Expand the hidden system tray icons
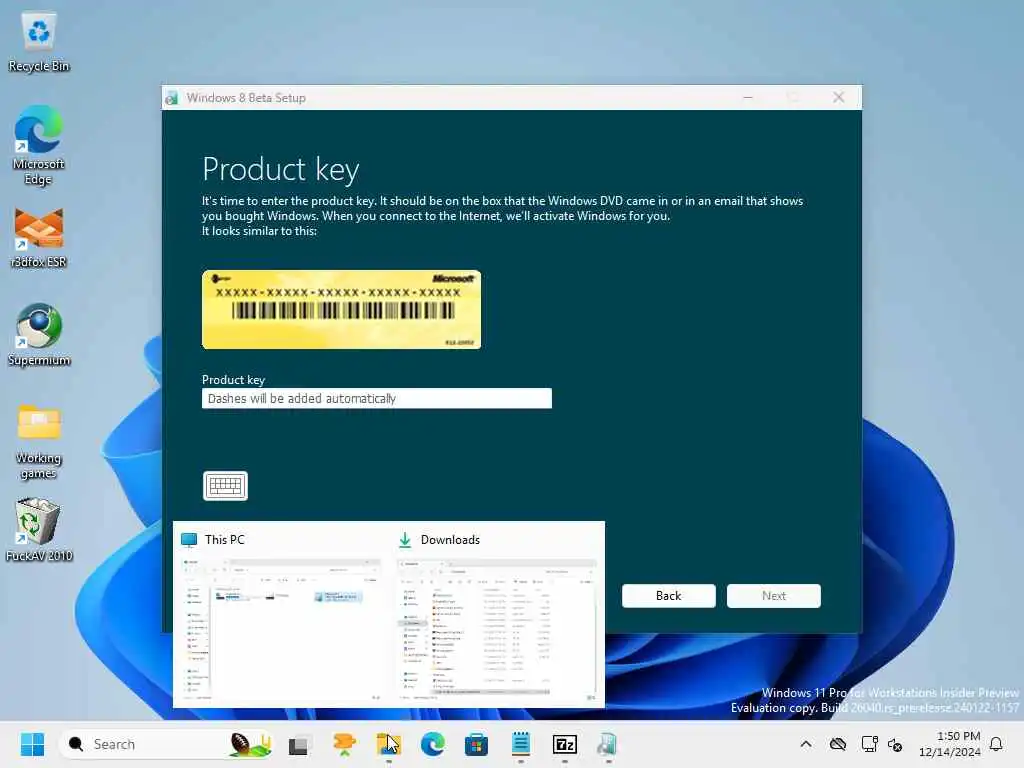 pyautogui.click(x=806, y=744)
